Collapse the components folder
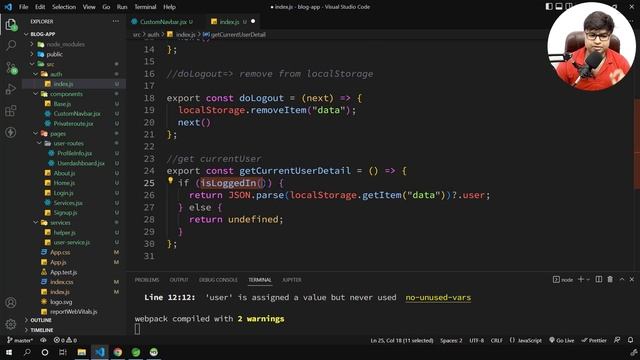The image size is (640, 360). (x=66, y=94)
